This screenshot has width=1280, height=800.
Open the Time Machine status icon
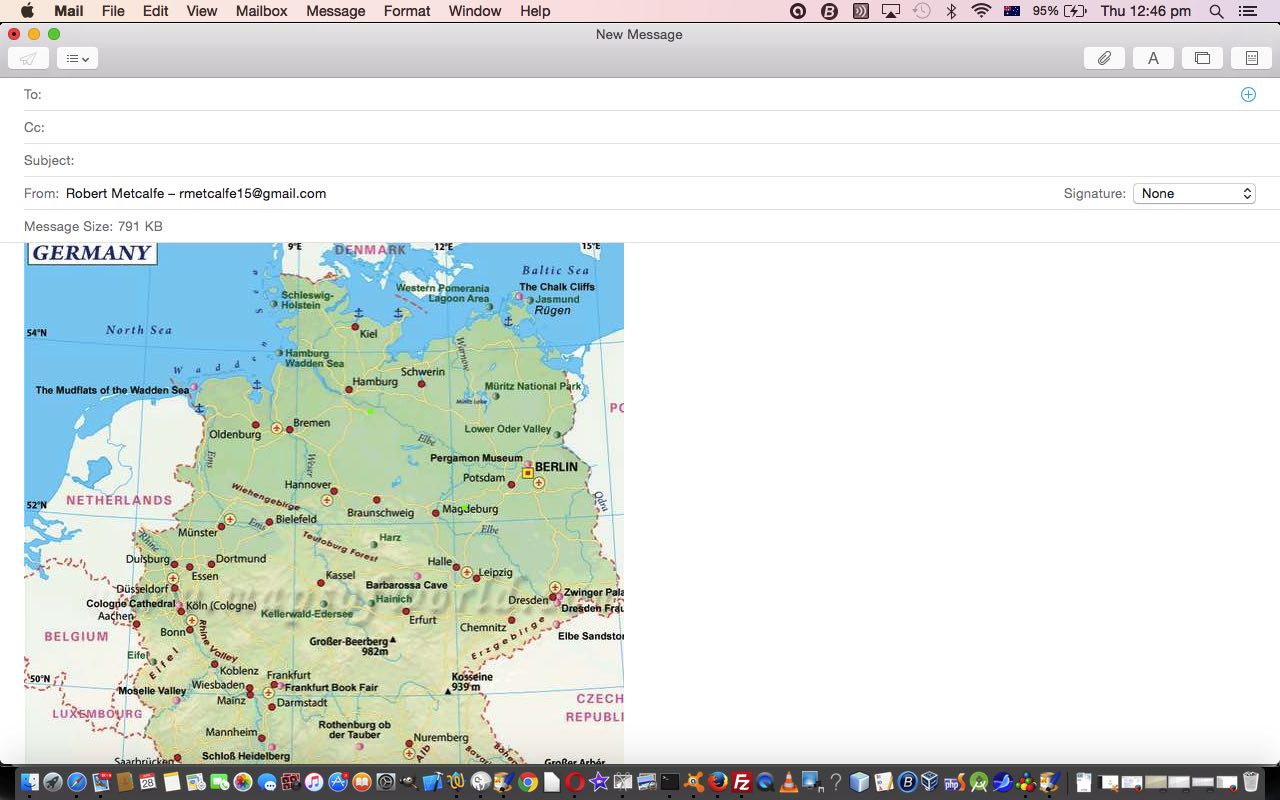921,11
